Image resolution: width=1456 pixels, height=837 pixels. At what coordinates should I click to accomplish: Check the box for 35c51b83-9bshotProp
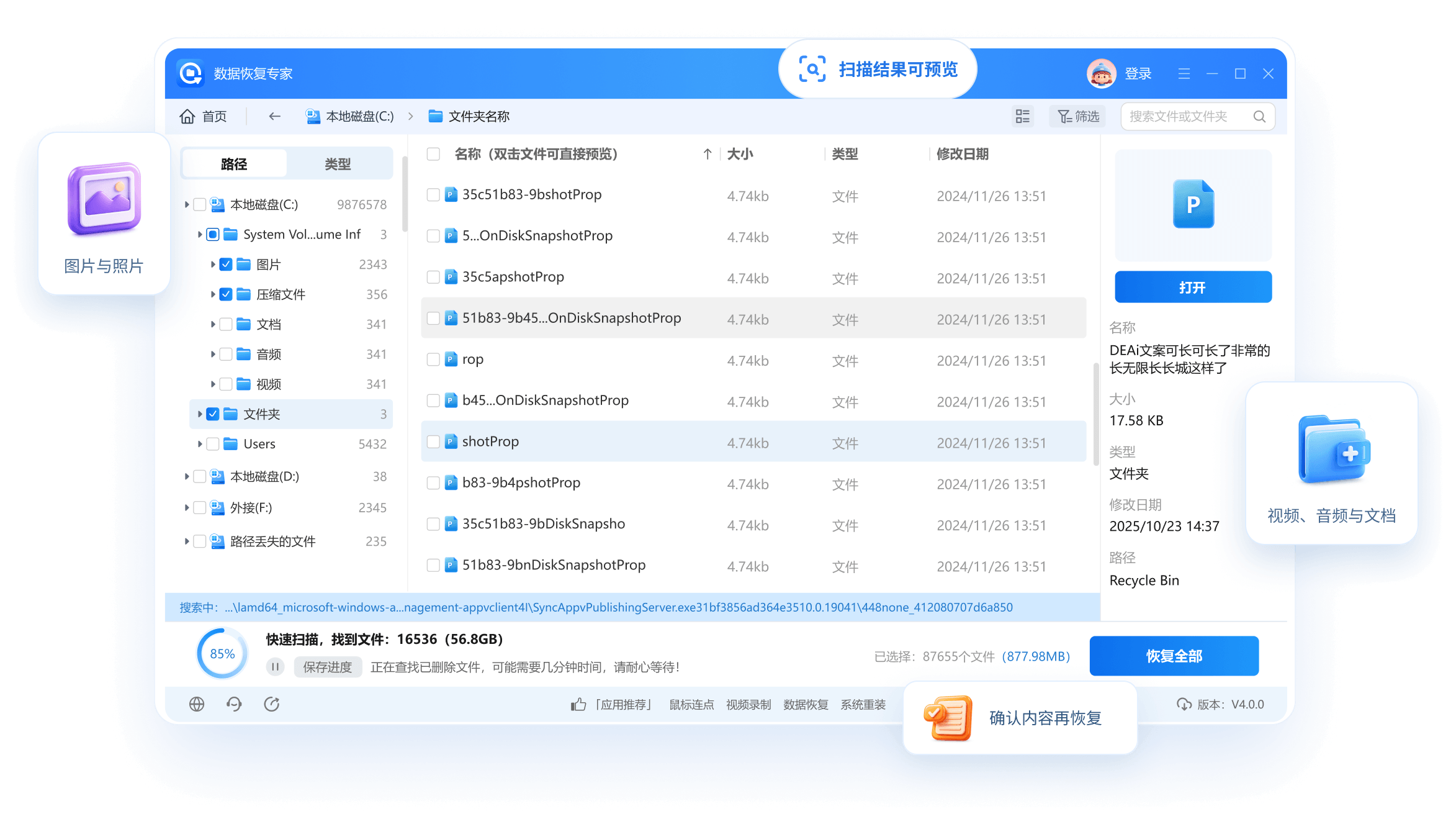(x=433, y=195)
